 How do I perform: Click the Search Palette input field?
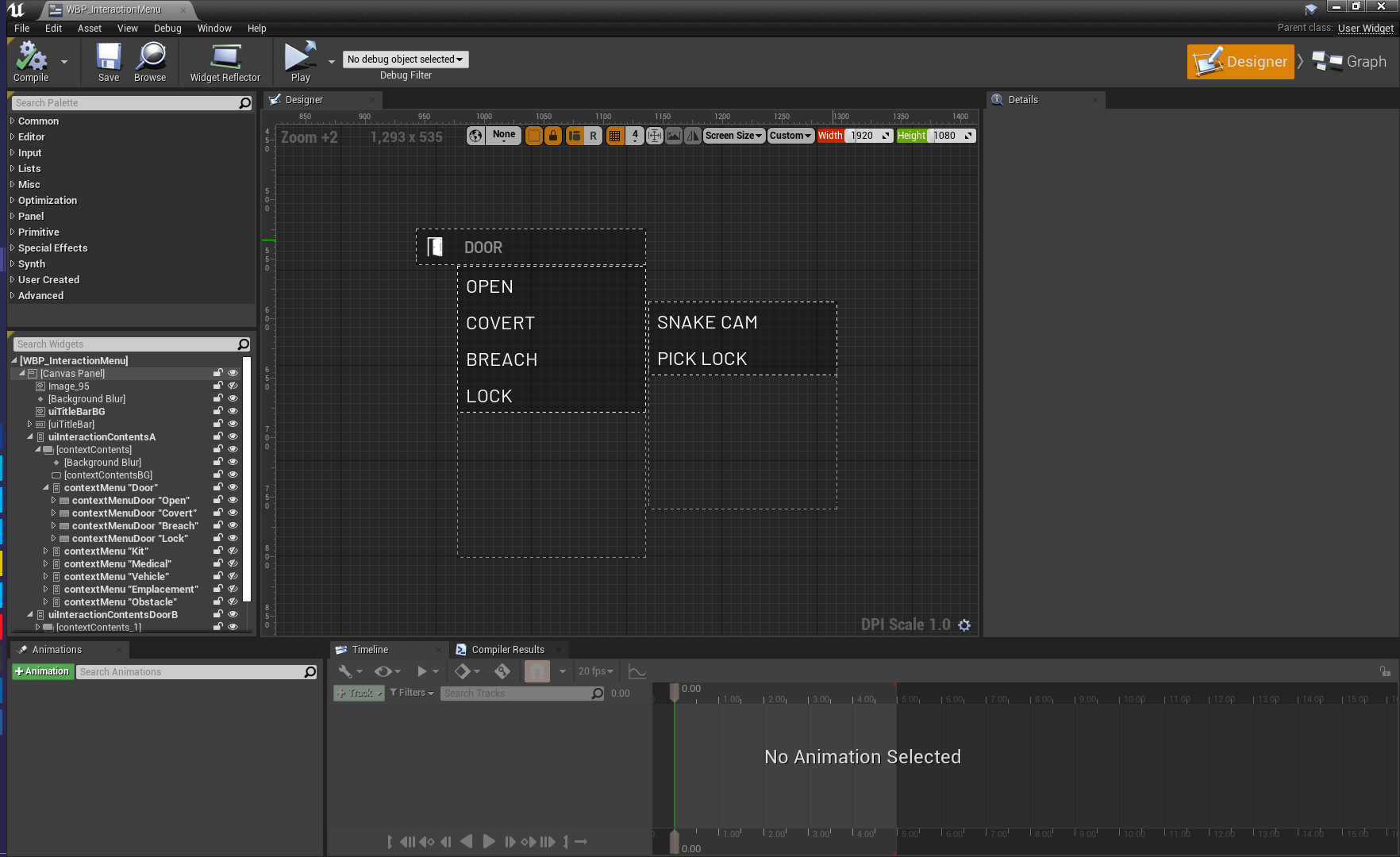tap(125, 103)
